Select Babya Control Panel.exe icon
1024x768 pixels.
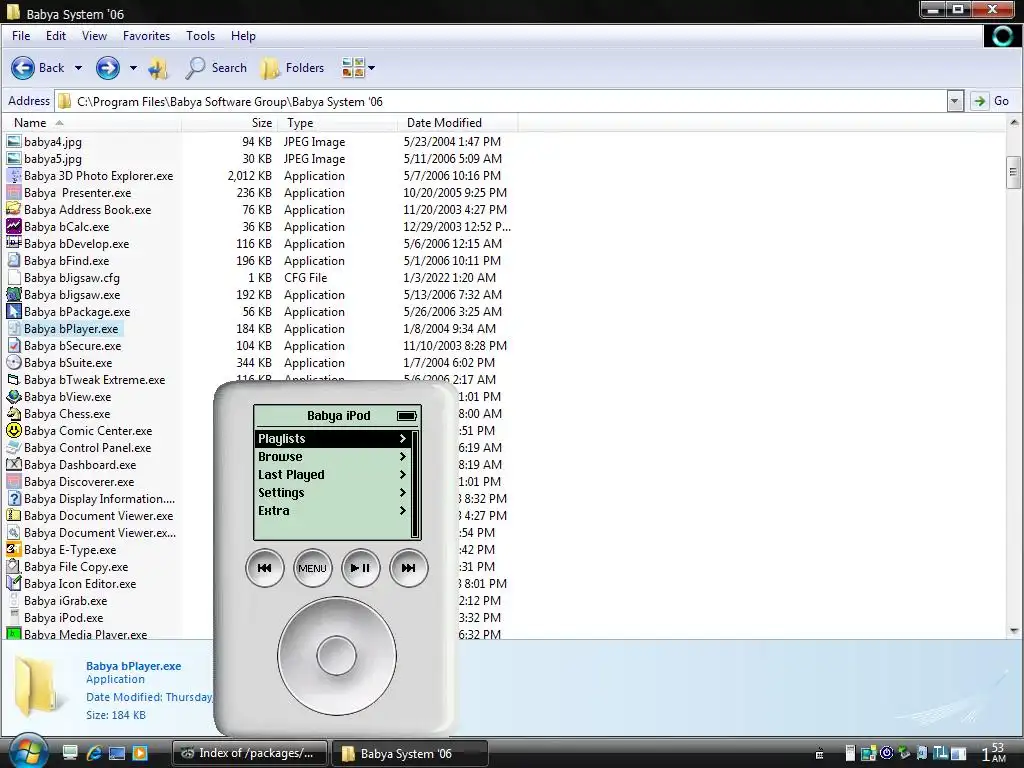click(14, 447)
